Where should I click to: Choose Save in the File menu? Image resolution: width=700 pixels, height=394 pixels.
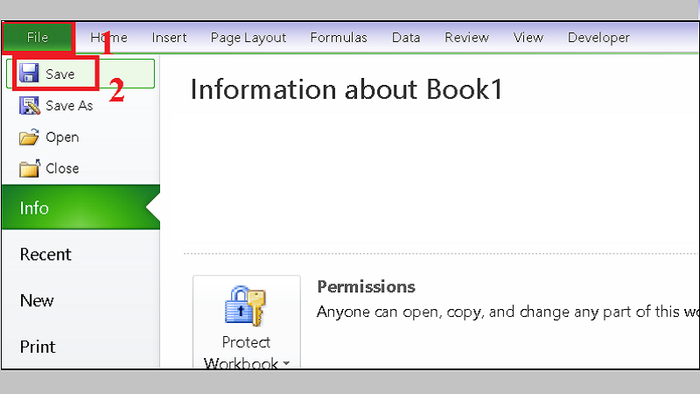pyautogui.click(x=81, y=74)
